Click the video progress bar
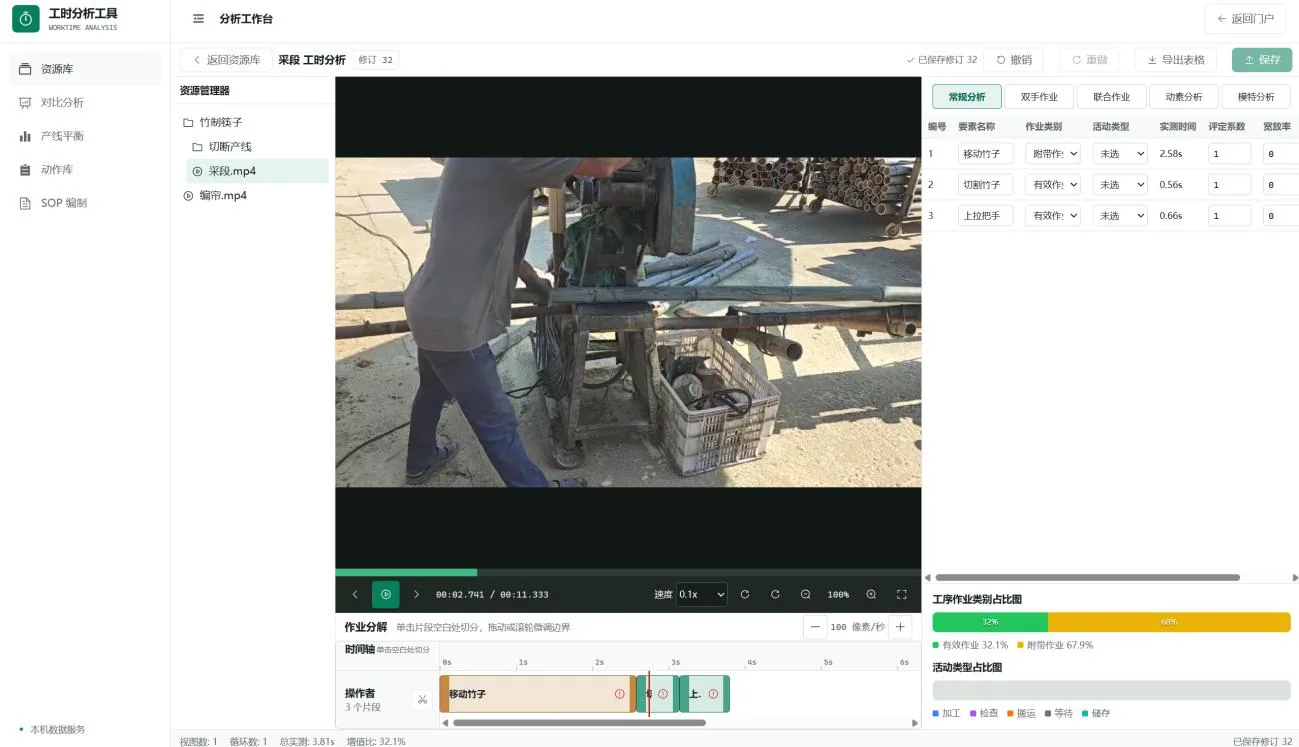The width and height of the screenshot is (1299, 747). pos(628,572)
